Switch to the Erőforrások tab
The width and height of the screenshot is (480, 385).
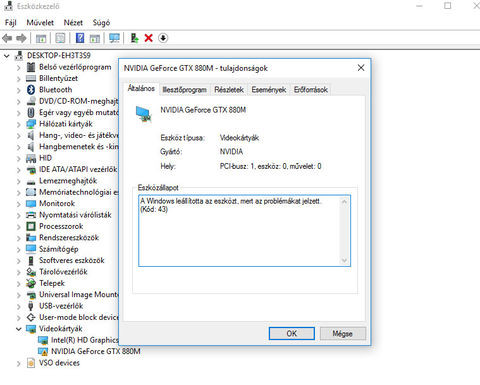311,90
